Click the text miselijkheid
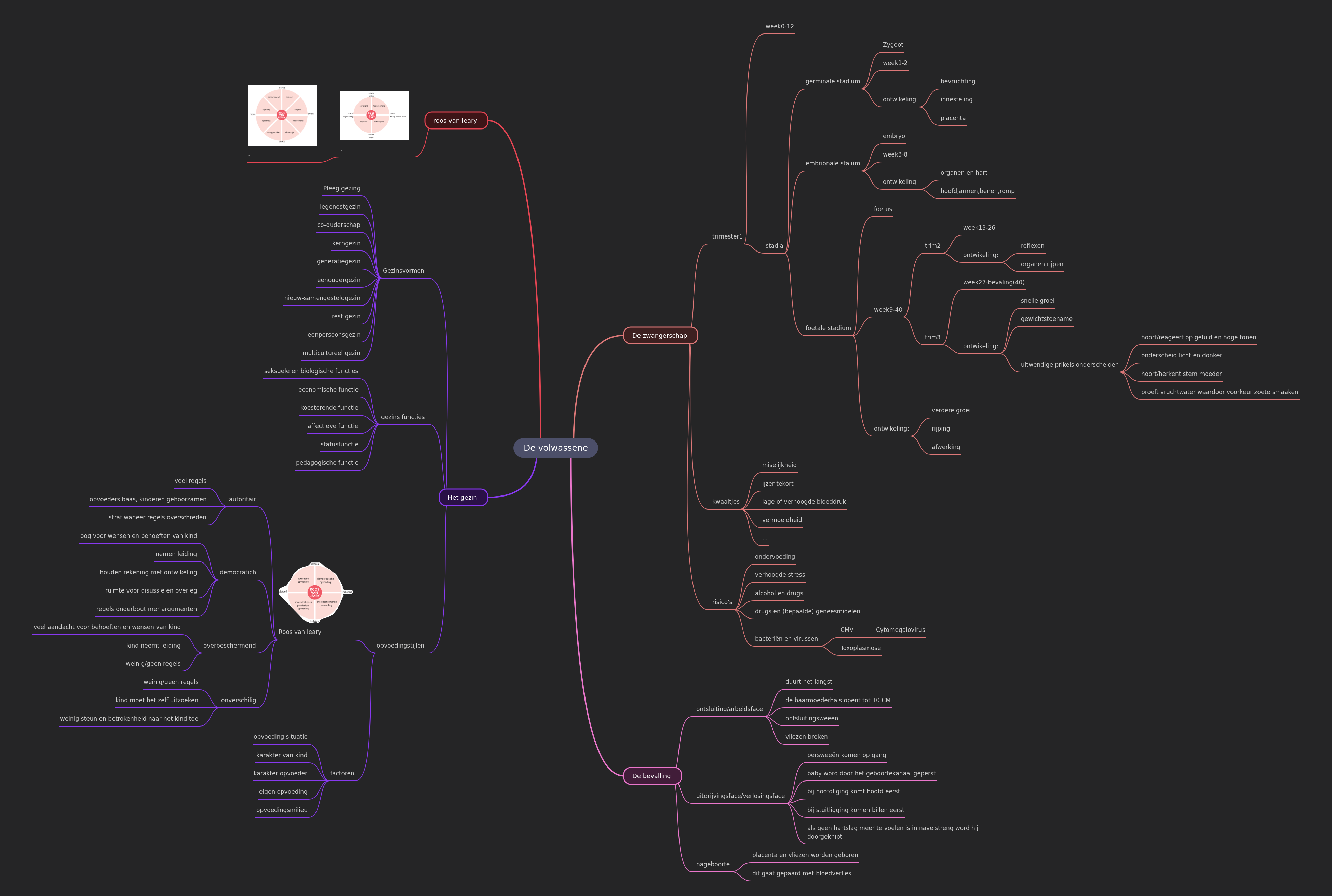Screen dimensions: 1332x896 tap(779, 465)
